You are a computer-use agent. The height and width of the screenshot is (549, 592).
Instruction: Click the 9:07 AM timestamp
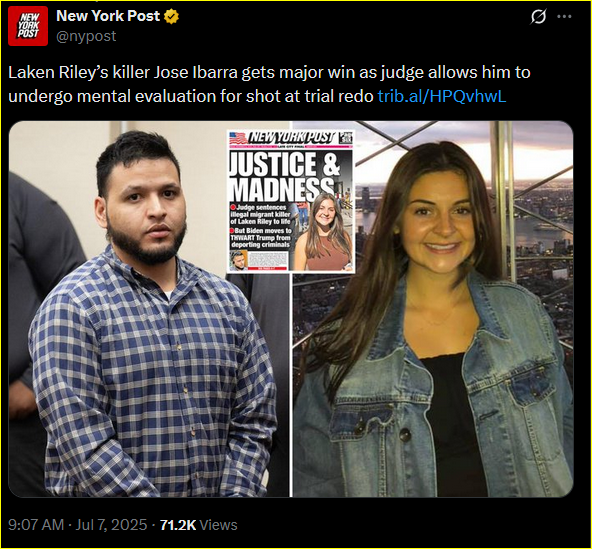point(36,525)
